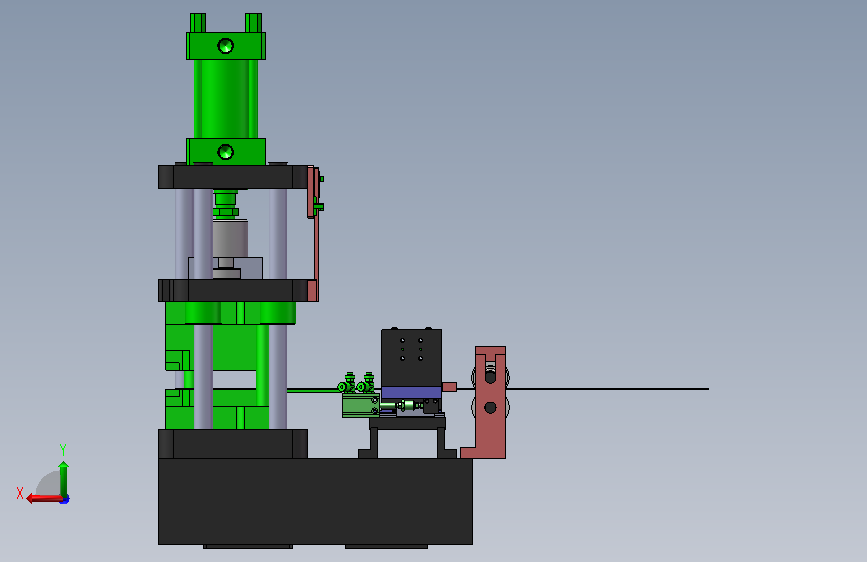Select the large black machine base block
867x562 pixels.
[x=315, y=501]
